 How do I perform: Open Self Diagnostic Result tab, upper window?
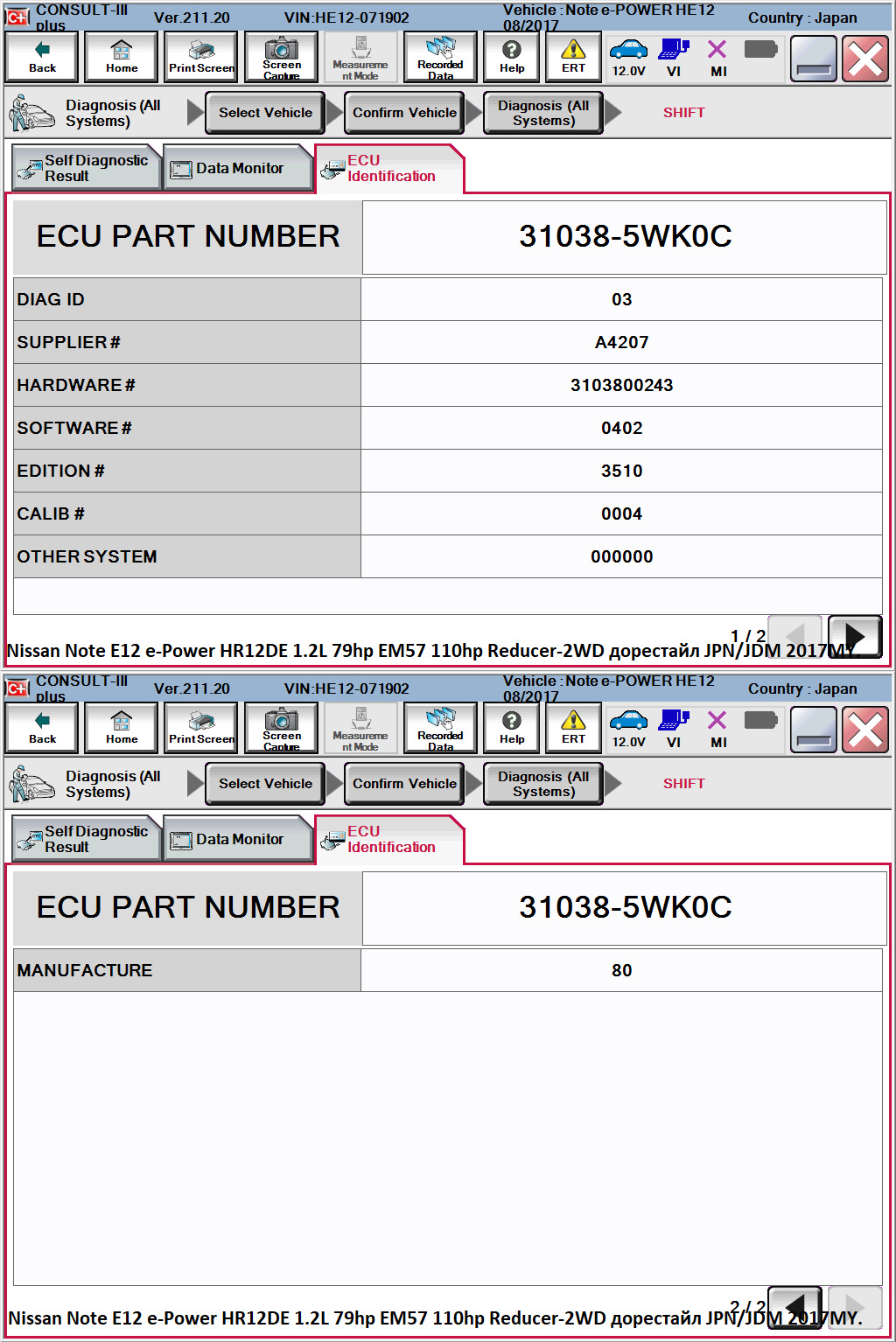[x=87, y=168]
